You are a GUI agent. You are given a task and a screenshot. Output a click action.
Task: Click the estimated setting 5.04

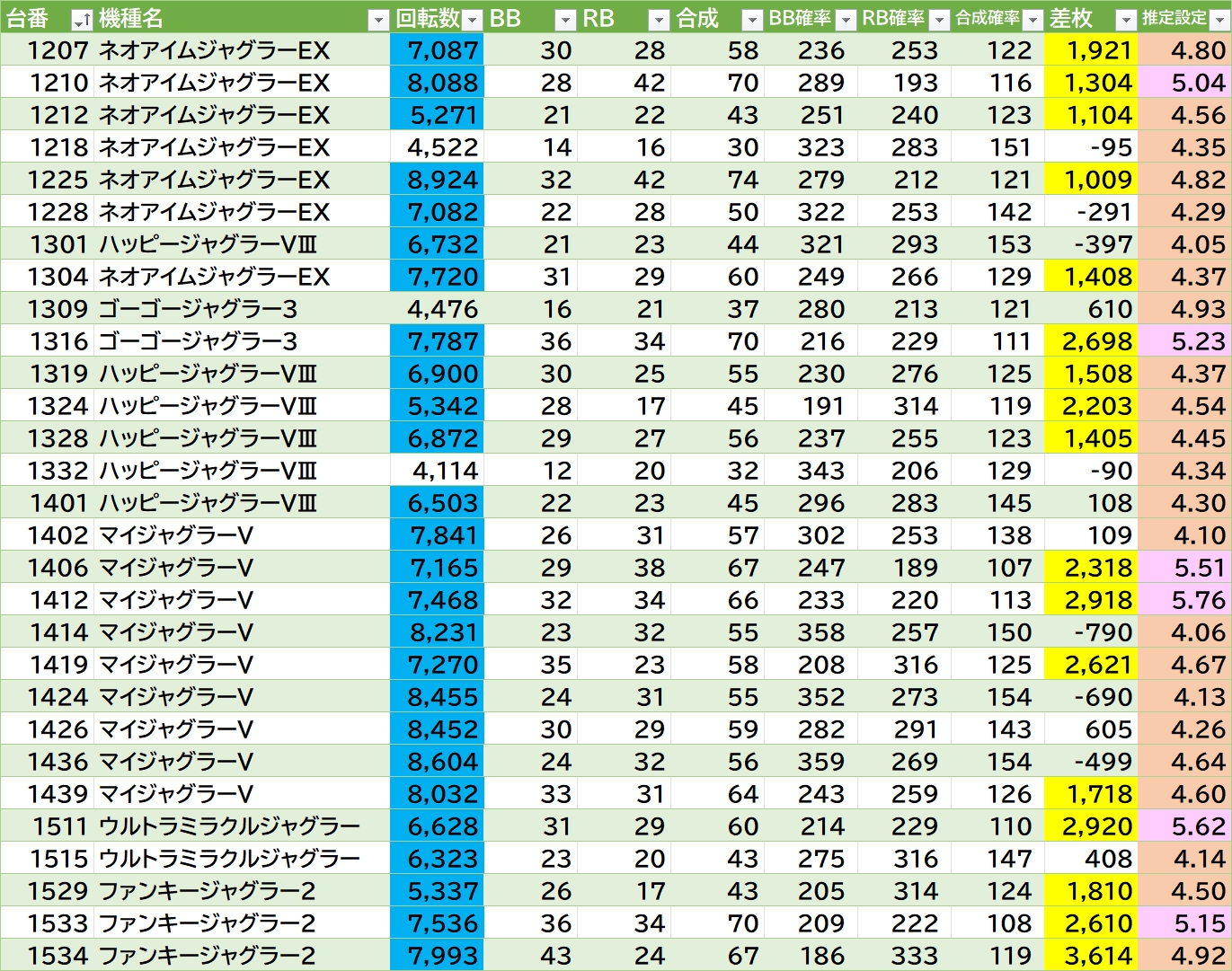click(x=1184, y=83)
